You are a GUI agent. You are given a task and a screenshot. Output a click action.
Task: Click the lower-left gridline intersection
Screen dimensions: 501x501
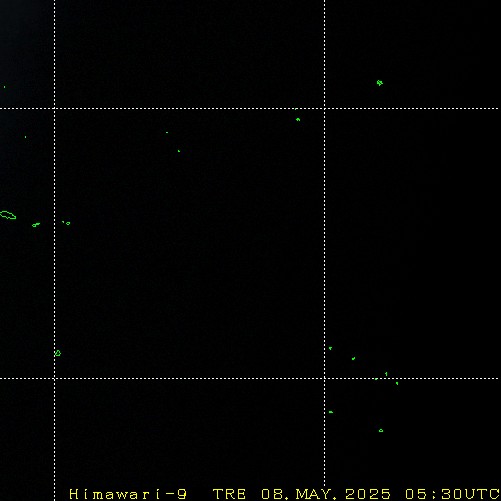click(54, 378)
